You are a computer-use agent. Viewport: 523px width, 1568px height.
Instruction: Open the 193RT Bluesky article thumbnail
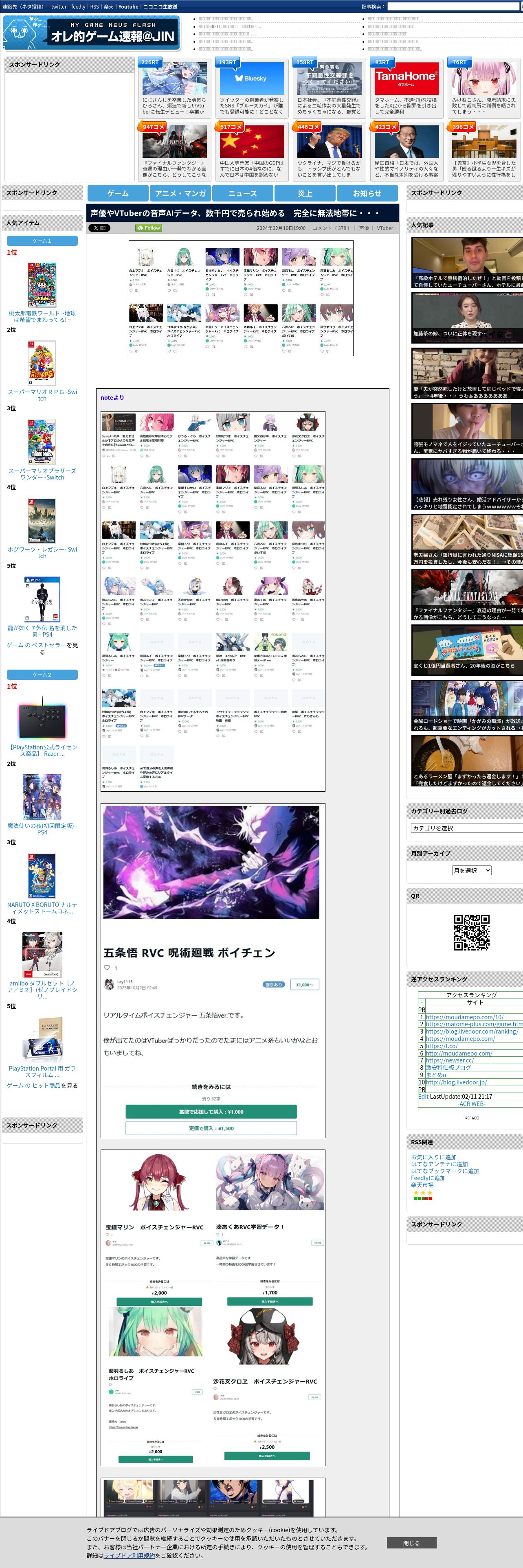251,79
